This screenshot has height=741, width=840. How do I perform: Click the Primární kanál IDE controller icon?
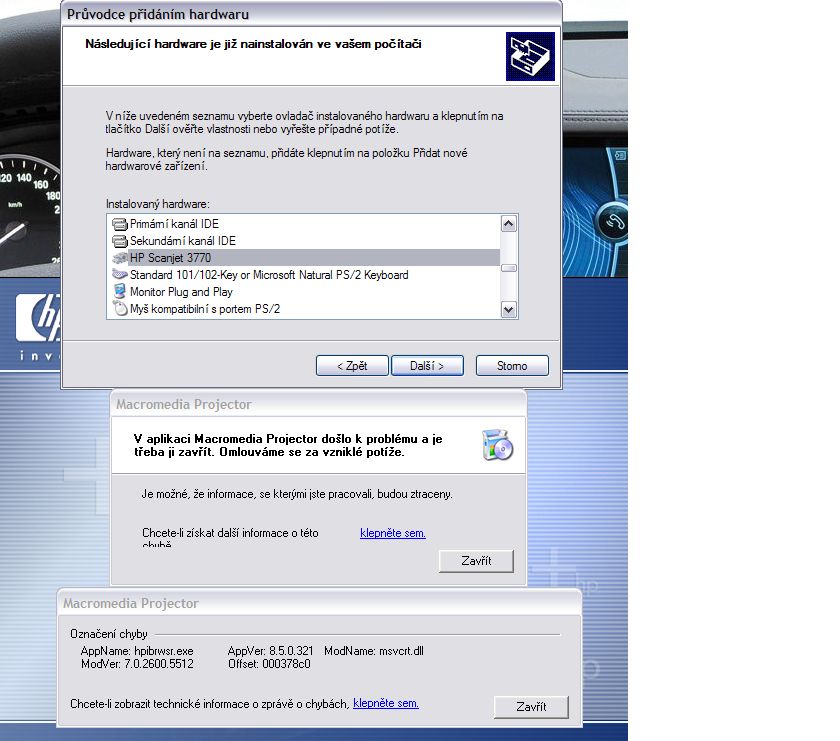(119, 224)
